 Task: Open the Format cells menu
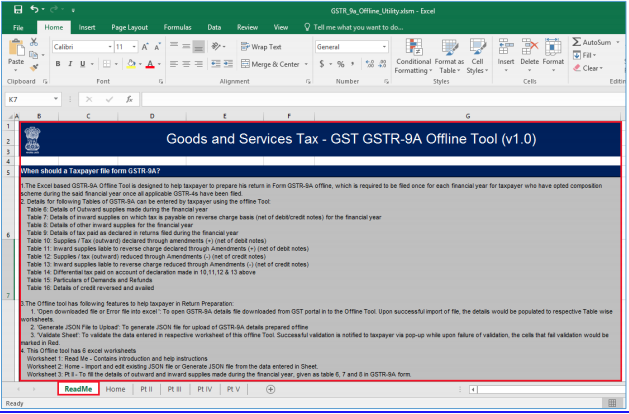coord(553,56)
